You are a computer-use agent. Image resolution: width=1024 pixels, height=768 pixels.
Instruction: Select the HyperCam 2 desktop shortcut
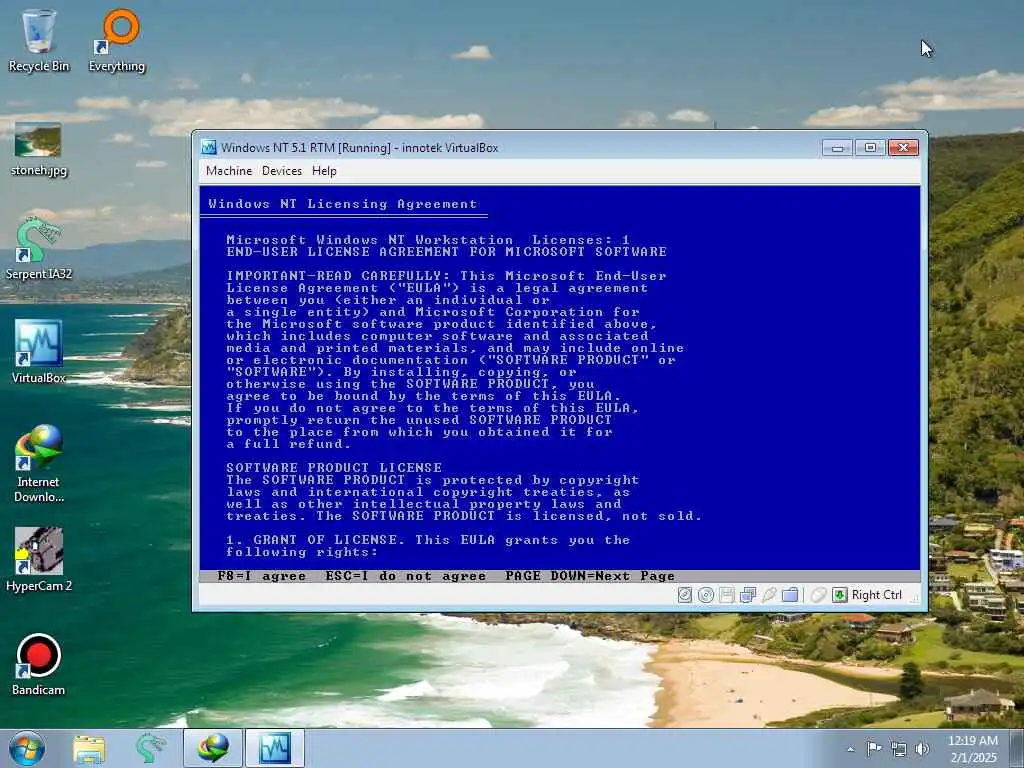click(x=39, y=560)
